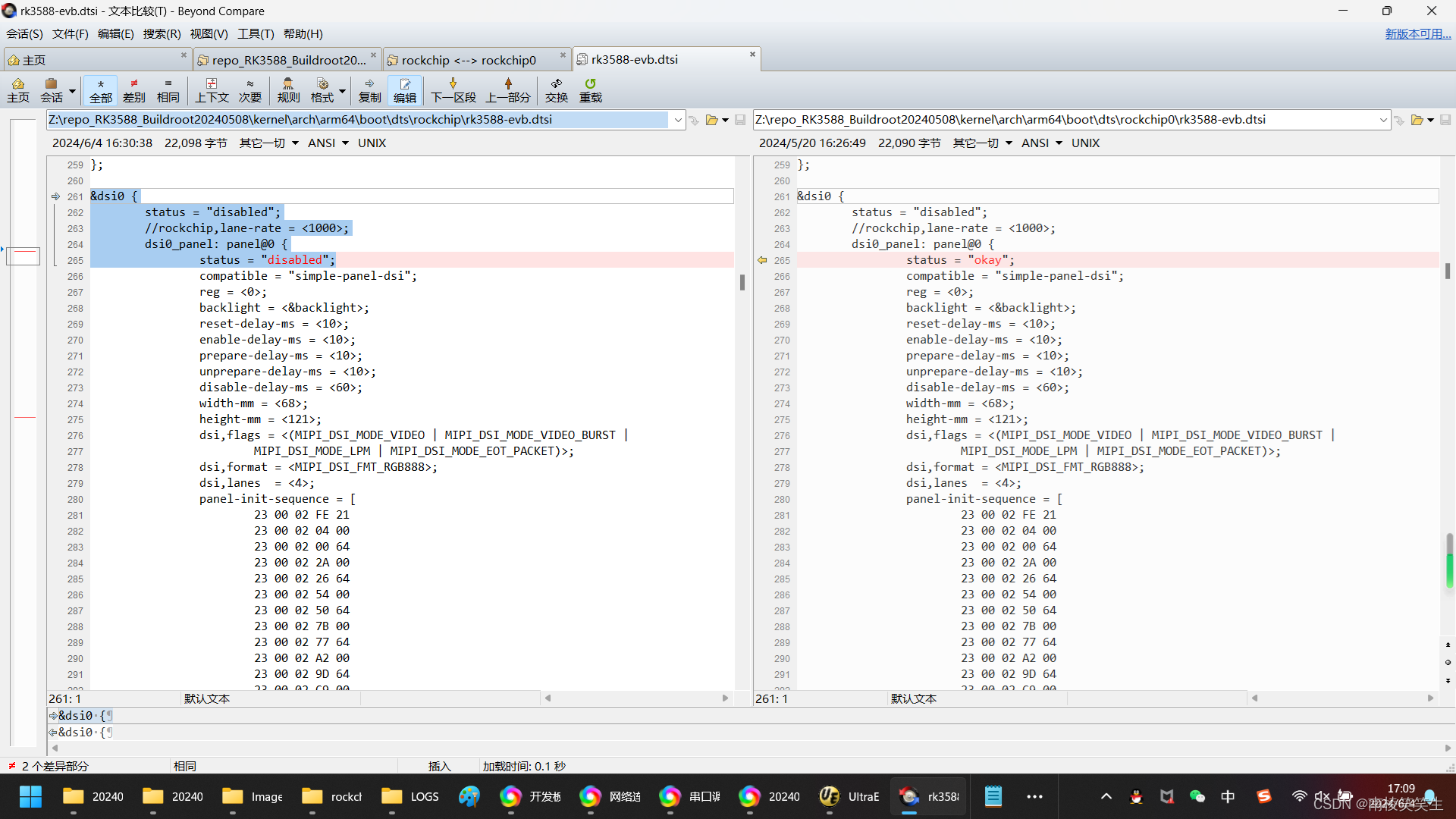Go to previous section with 上一部分
This screenshot has width=1456, height=819.
[x=507, y=89]
